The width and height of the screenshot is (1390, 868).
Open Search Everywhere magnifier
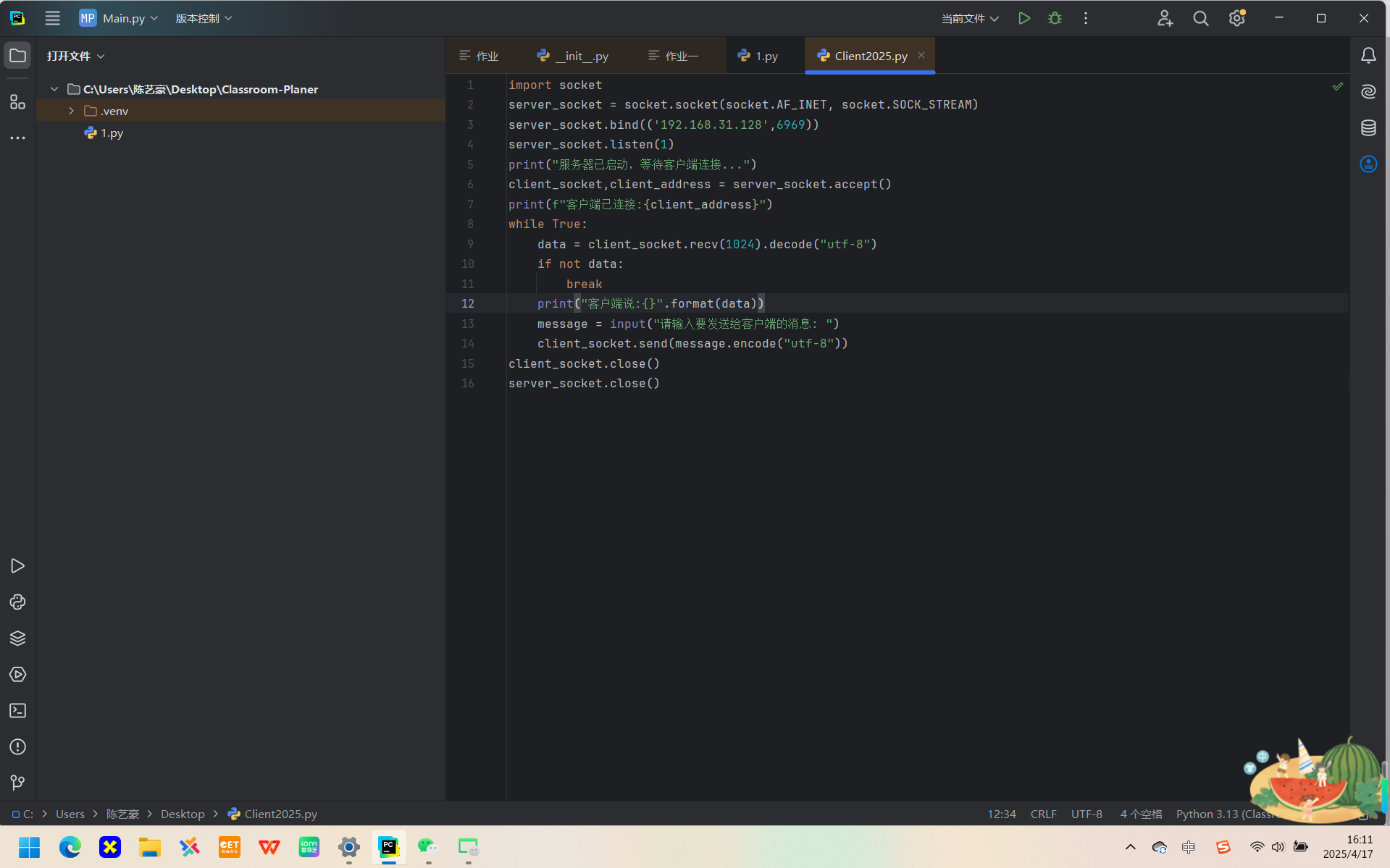click(1200, 18)
